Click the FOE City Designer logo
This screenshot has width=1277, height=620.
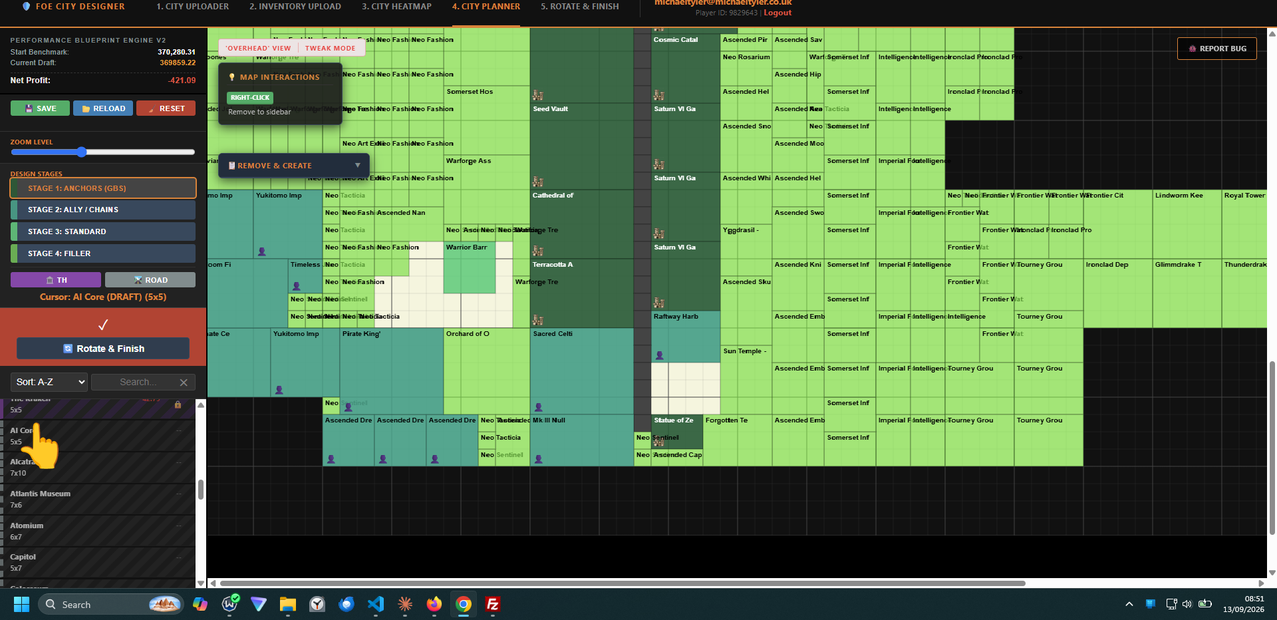(73, 6)
